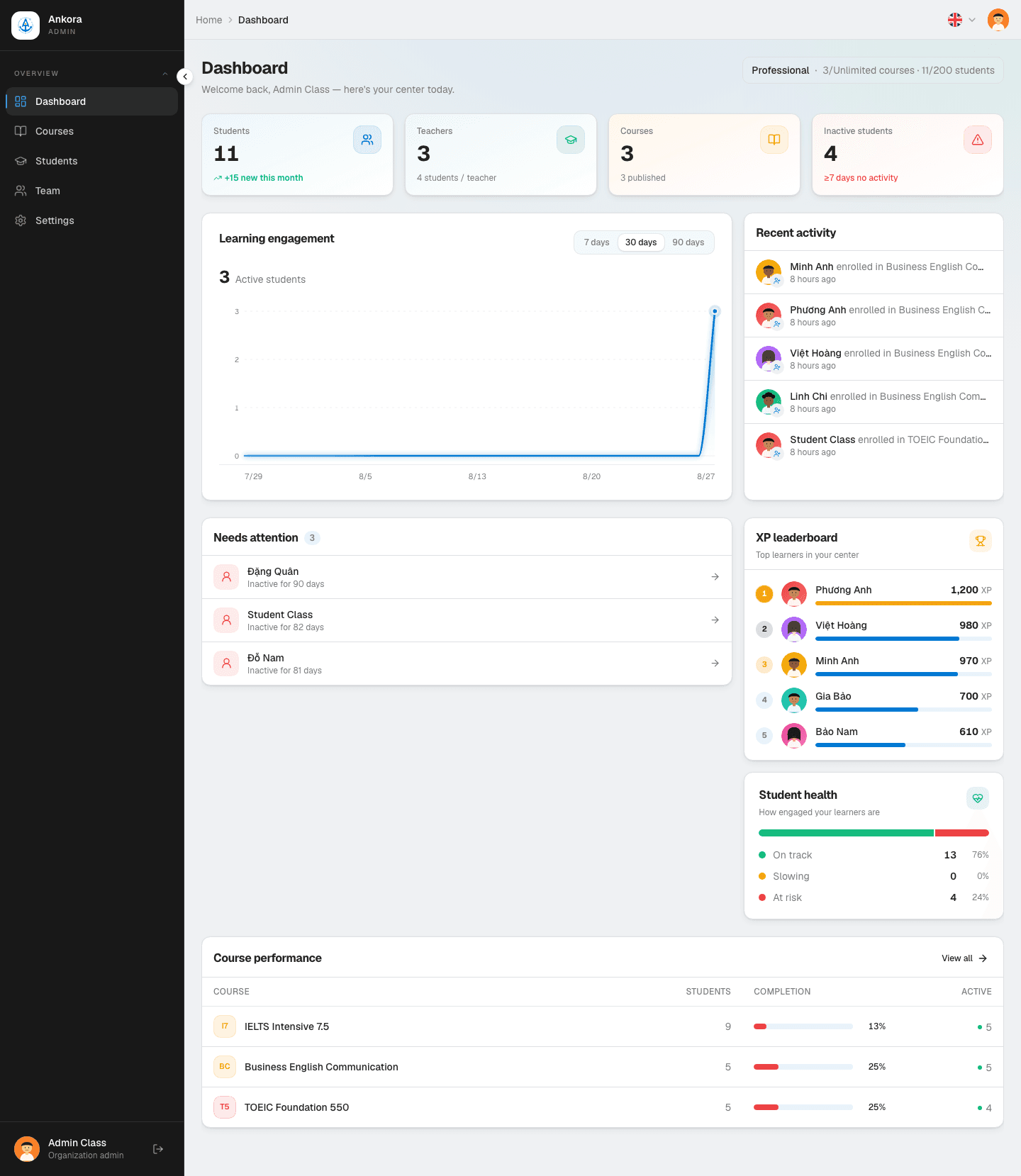The height and width of the screenshot is (1176, 1021).
Task: Open Student Class arrow in Needs attention
Action: (715, 620)
